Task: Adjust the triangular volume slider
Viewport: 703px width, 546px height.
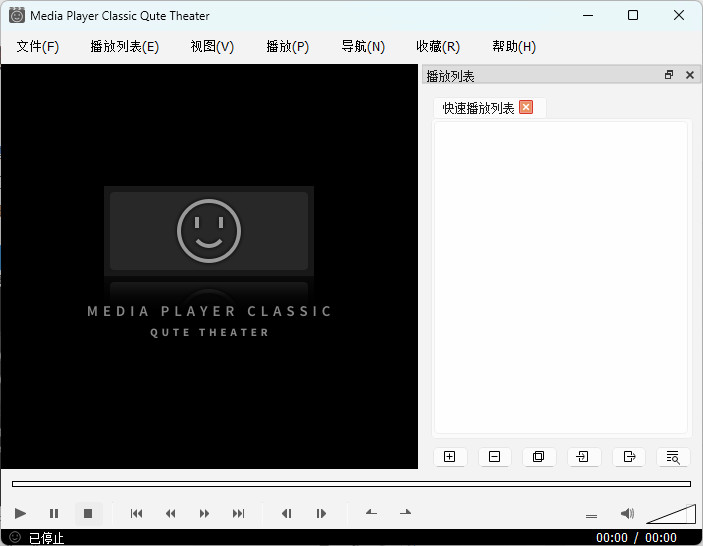Action: [671, 514]
